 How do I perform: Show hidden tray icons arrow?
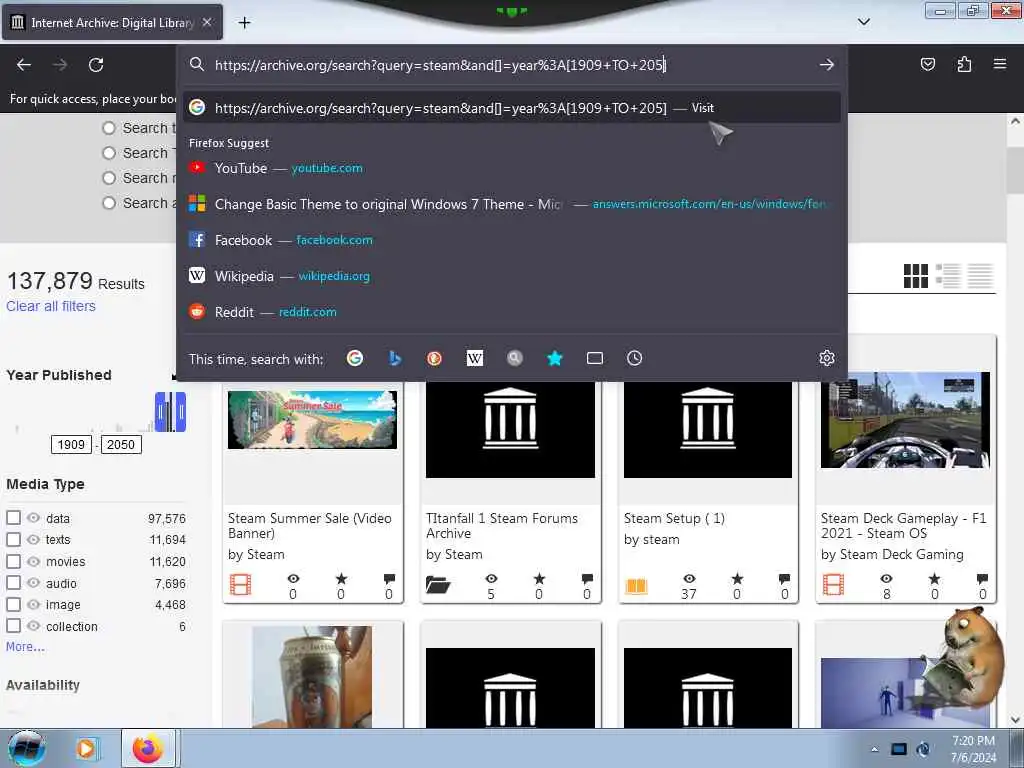[x=874, y=749]
